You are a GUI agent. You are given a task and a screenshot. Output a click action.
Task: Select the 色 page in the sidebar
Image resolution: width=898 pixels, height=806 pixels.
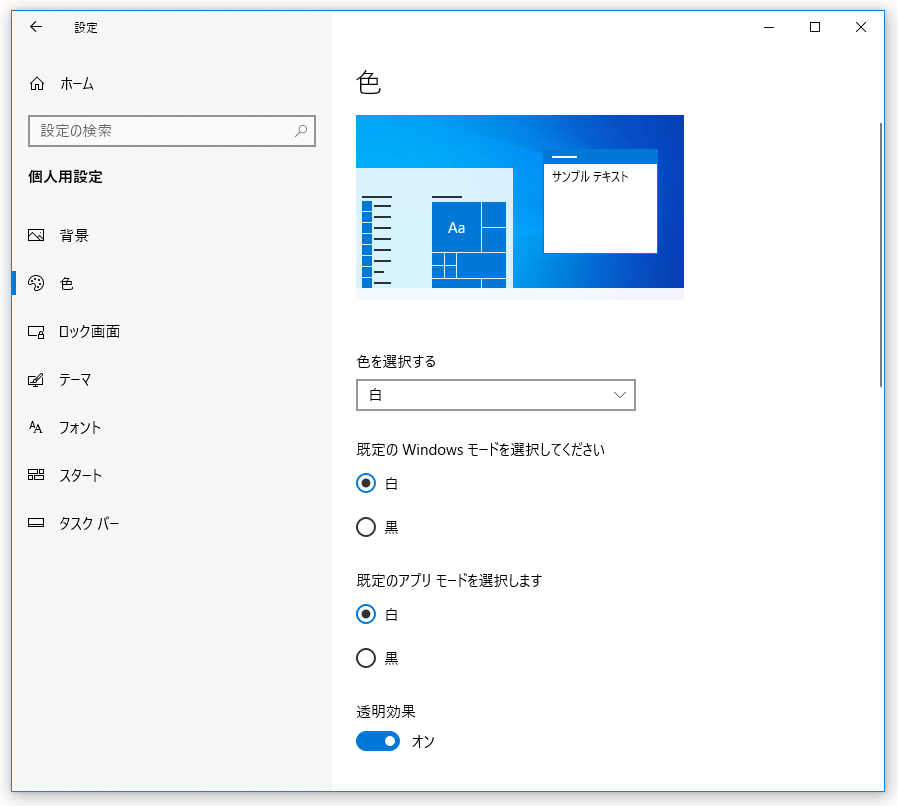click(172, 284)
